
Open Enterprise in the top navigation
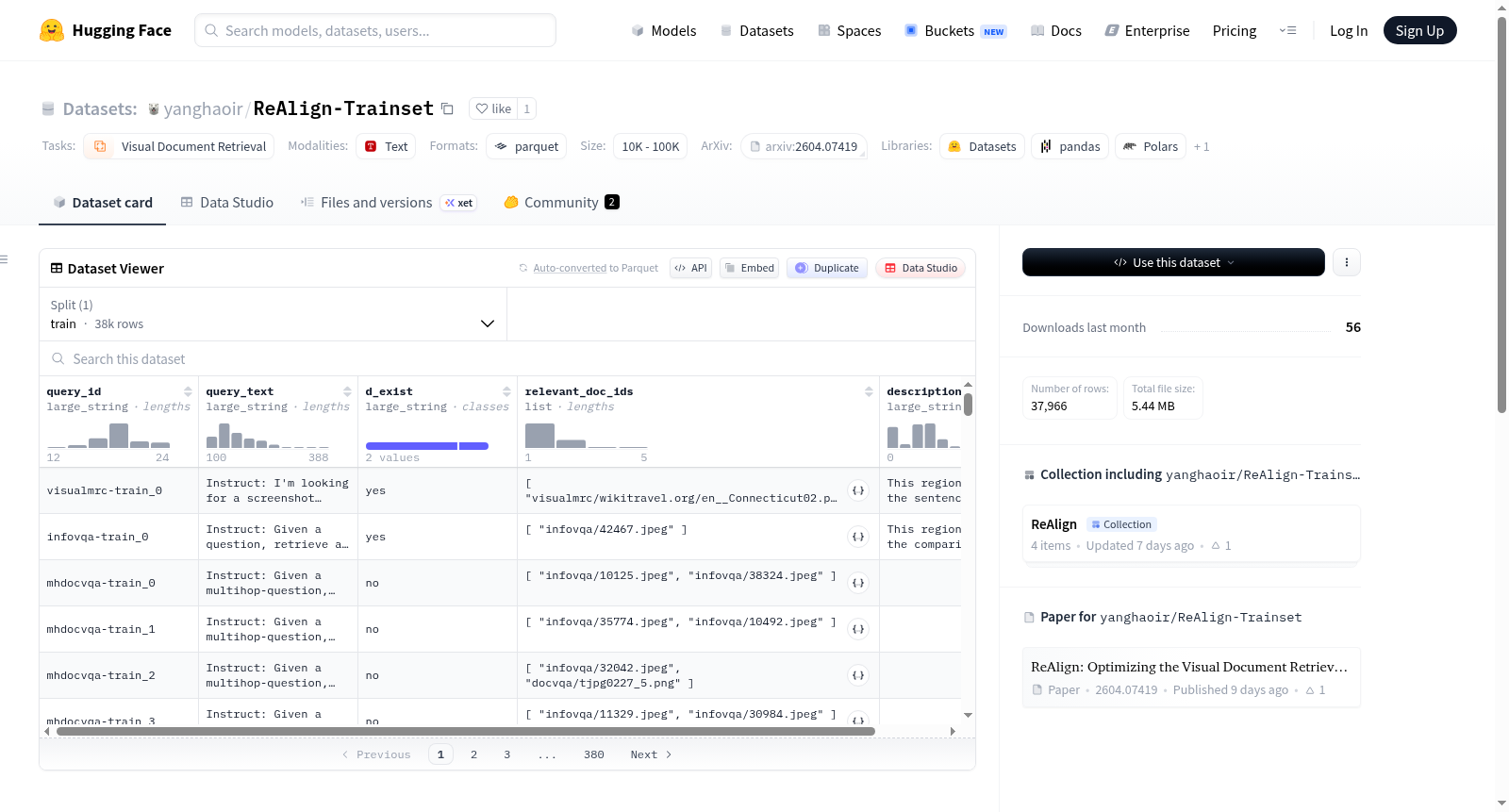pos(1147,30)
